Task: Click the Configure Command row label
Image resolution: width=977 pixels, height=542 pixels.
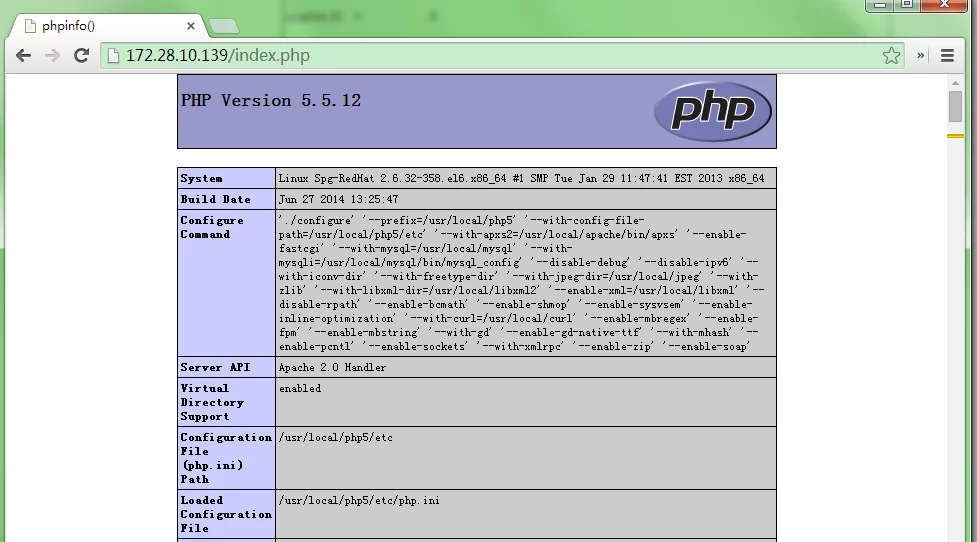Action: point(212,227)
